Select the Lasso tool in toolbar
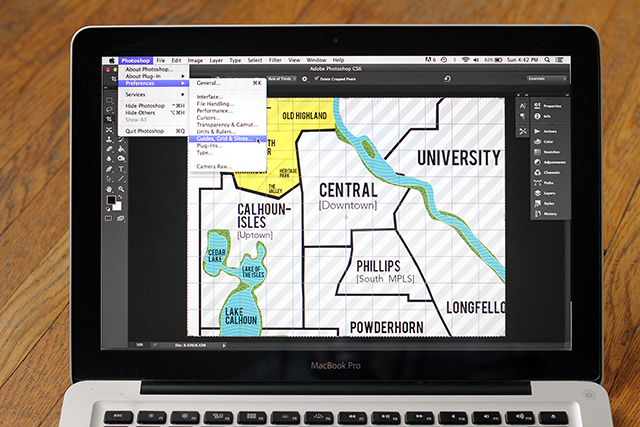640x427 pixels. pyautogui.click(x=109, y=109)
